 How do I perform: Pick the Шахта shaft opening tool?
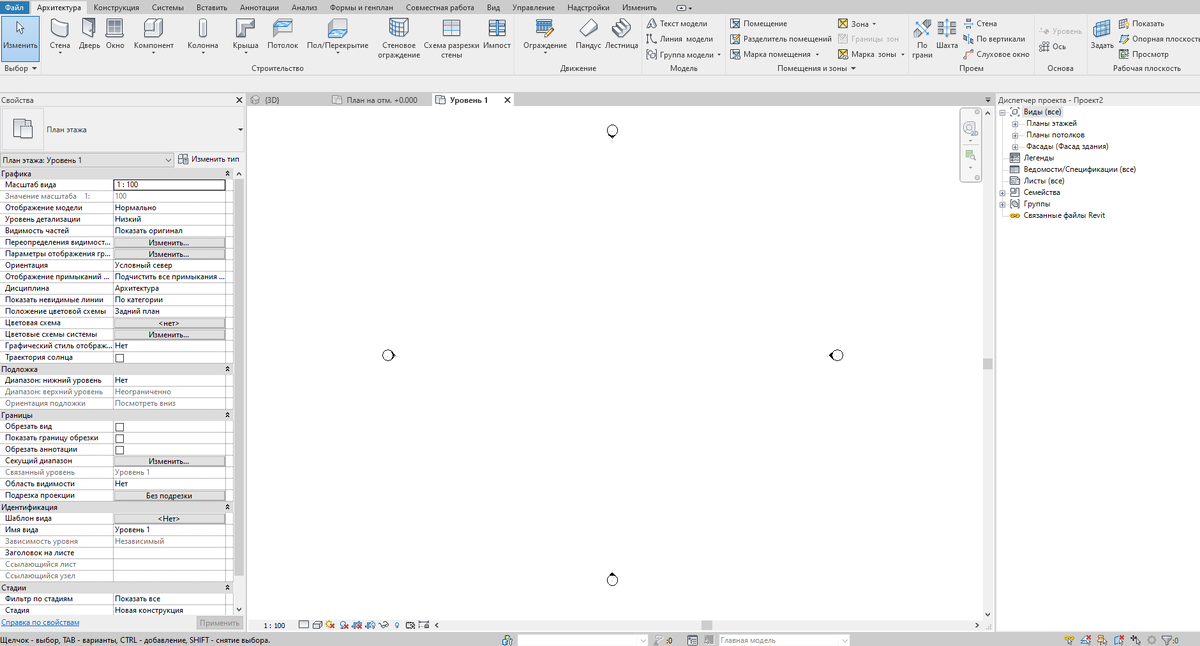coord(947,35)
